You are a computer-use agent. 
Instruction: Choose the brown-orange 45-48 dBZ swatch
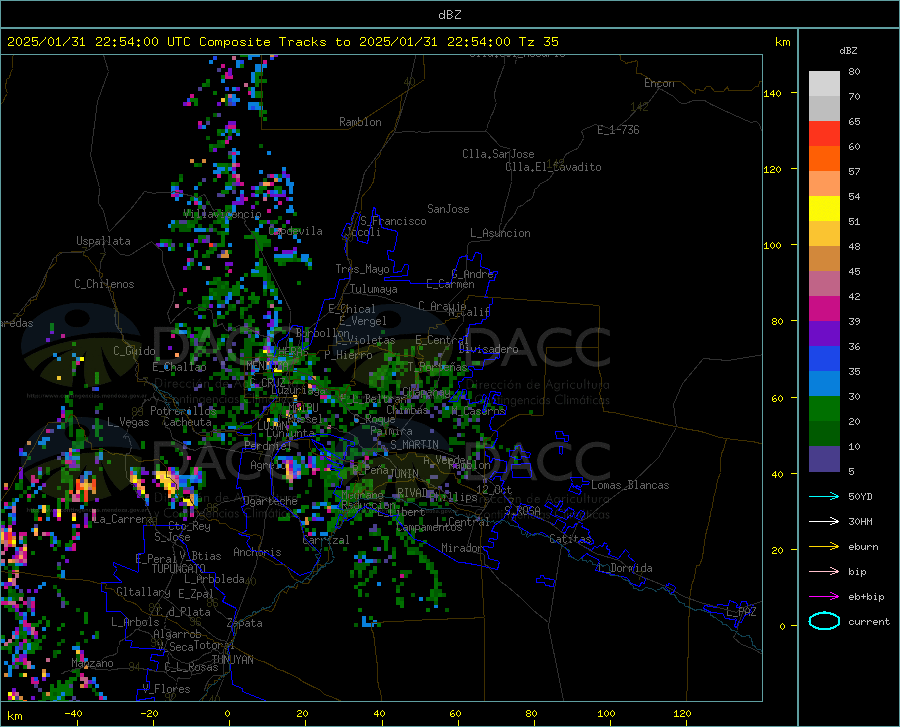824,259
